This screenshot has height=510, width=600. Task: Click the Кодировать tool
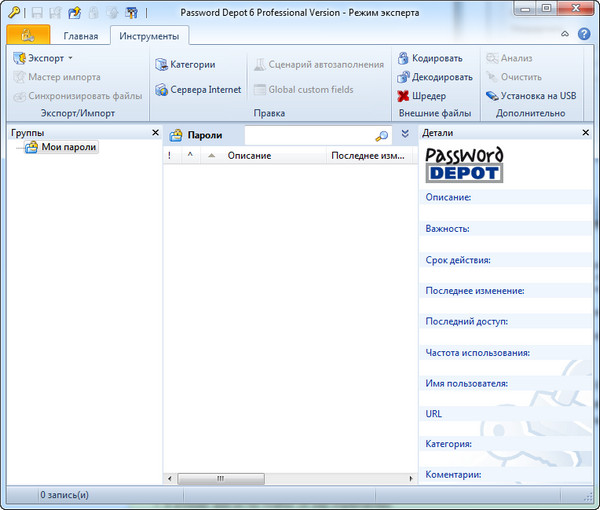(430, 59)
